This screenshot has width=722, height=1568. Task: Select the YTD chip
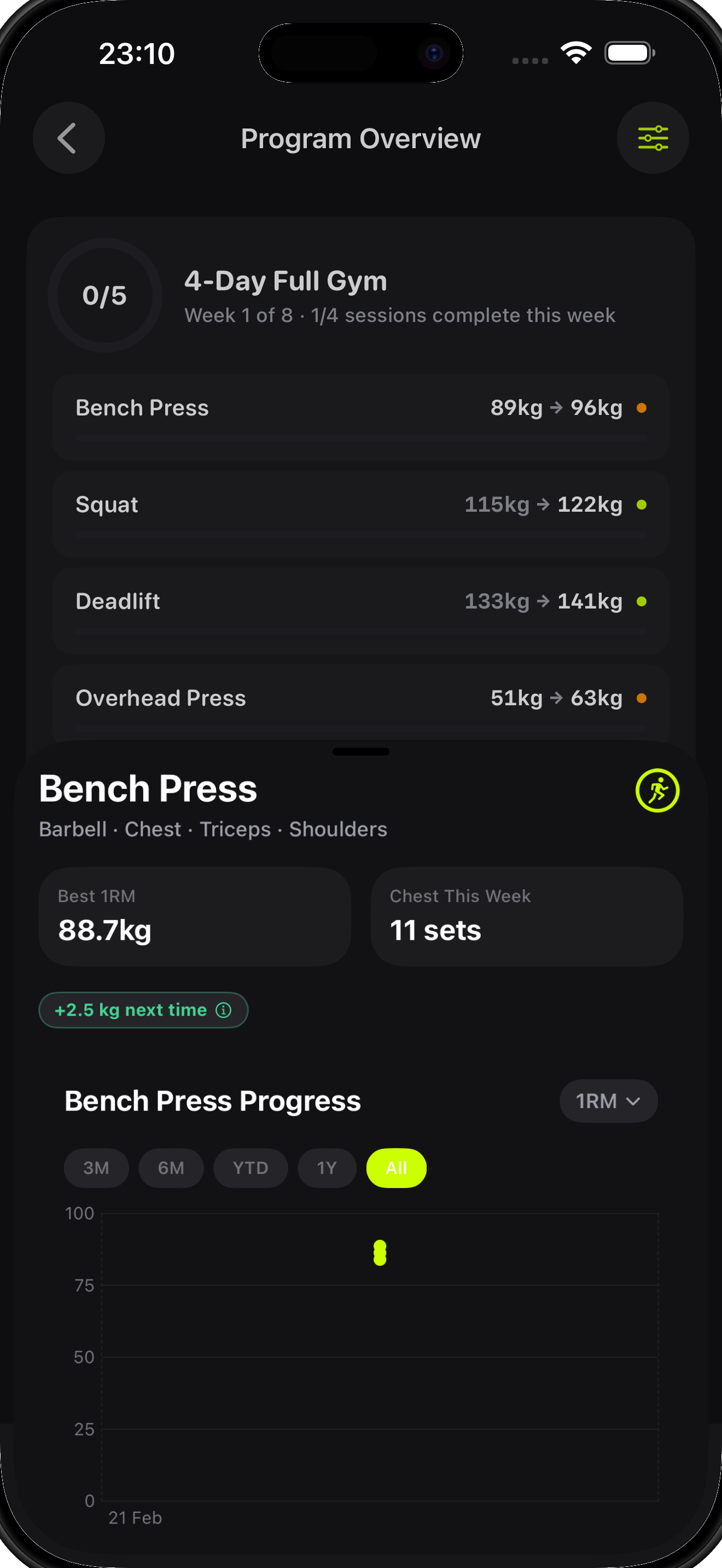pyautogui.click(x=250, y=1167)
